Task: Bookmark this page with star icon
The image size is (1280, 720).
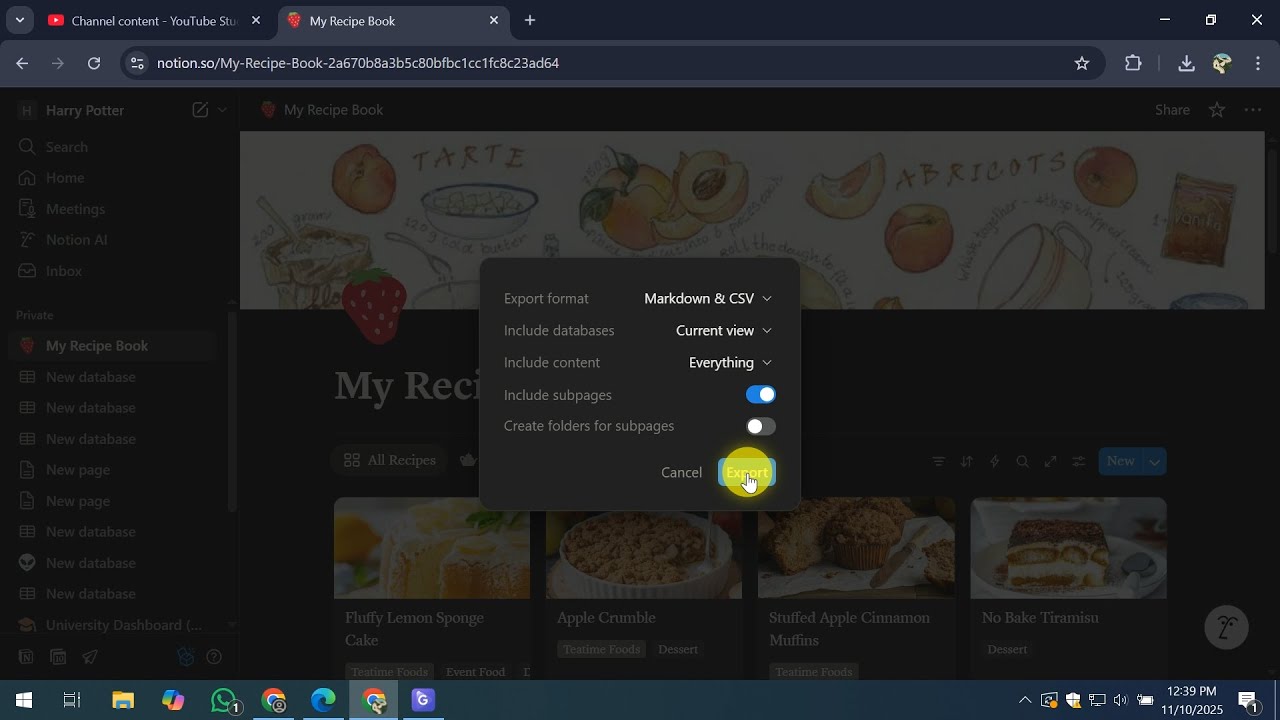Action: tap(1082, 63)
